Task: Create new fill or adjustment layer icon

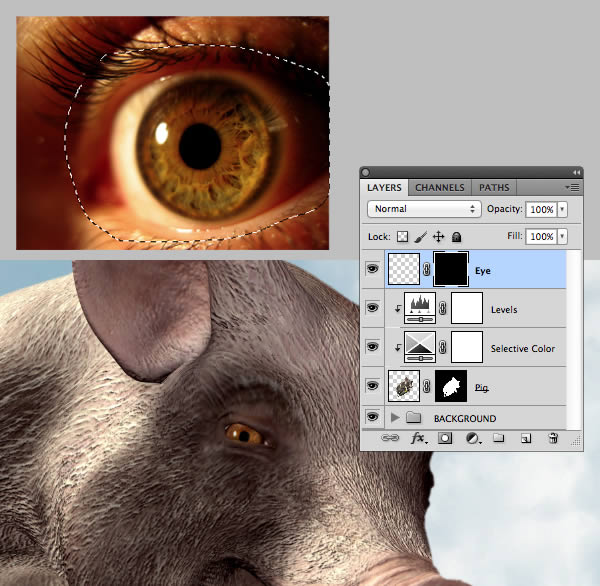Action: (473, 438)
